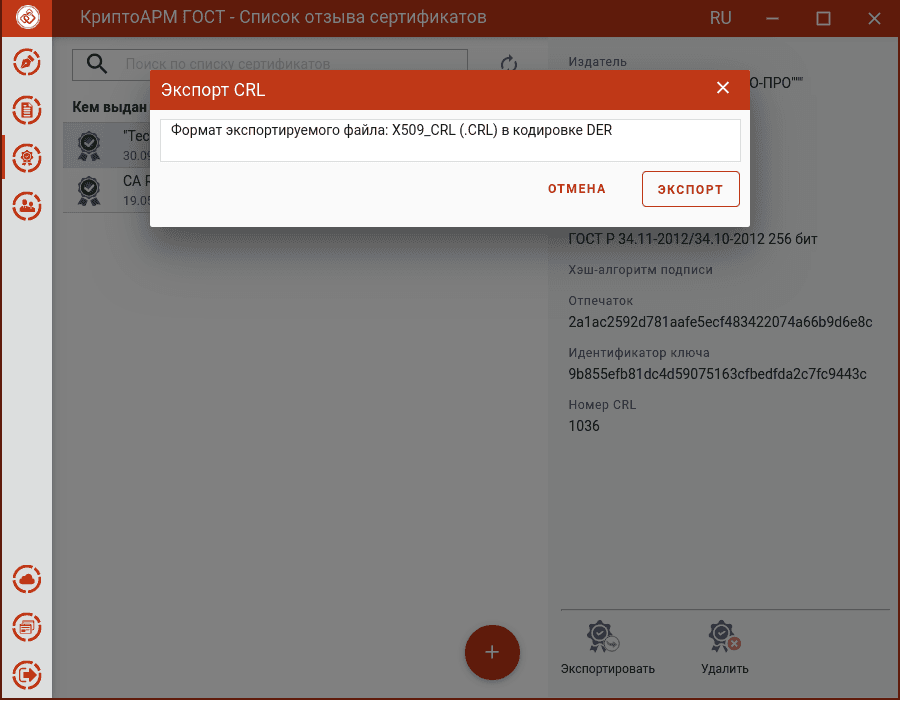Screen dimensions: 902x701
Task: Click the Удалить CRL icon
Action: (724, 637)
